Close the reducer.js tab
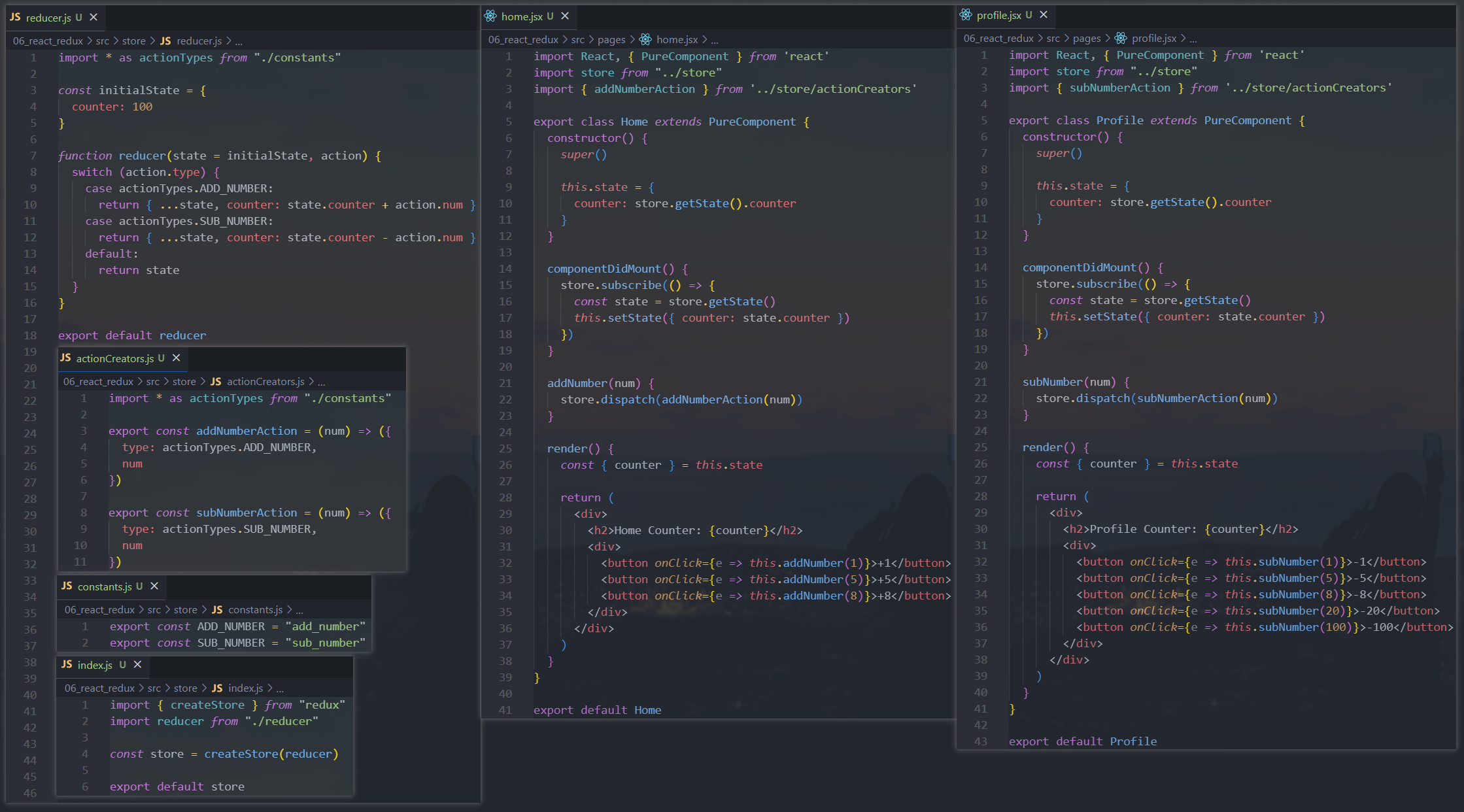1464x812 pixels. [94, 17]
